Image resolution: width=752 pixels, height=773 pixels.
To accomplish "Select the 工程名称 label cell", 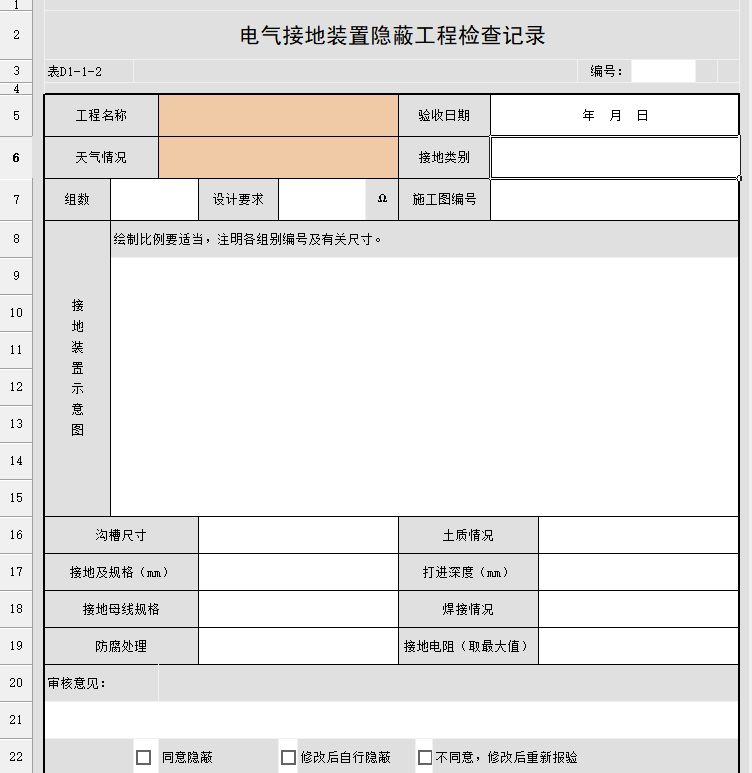I will 101,115.
